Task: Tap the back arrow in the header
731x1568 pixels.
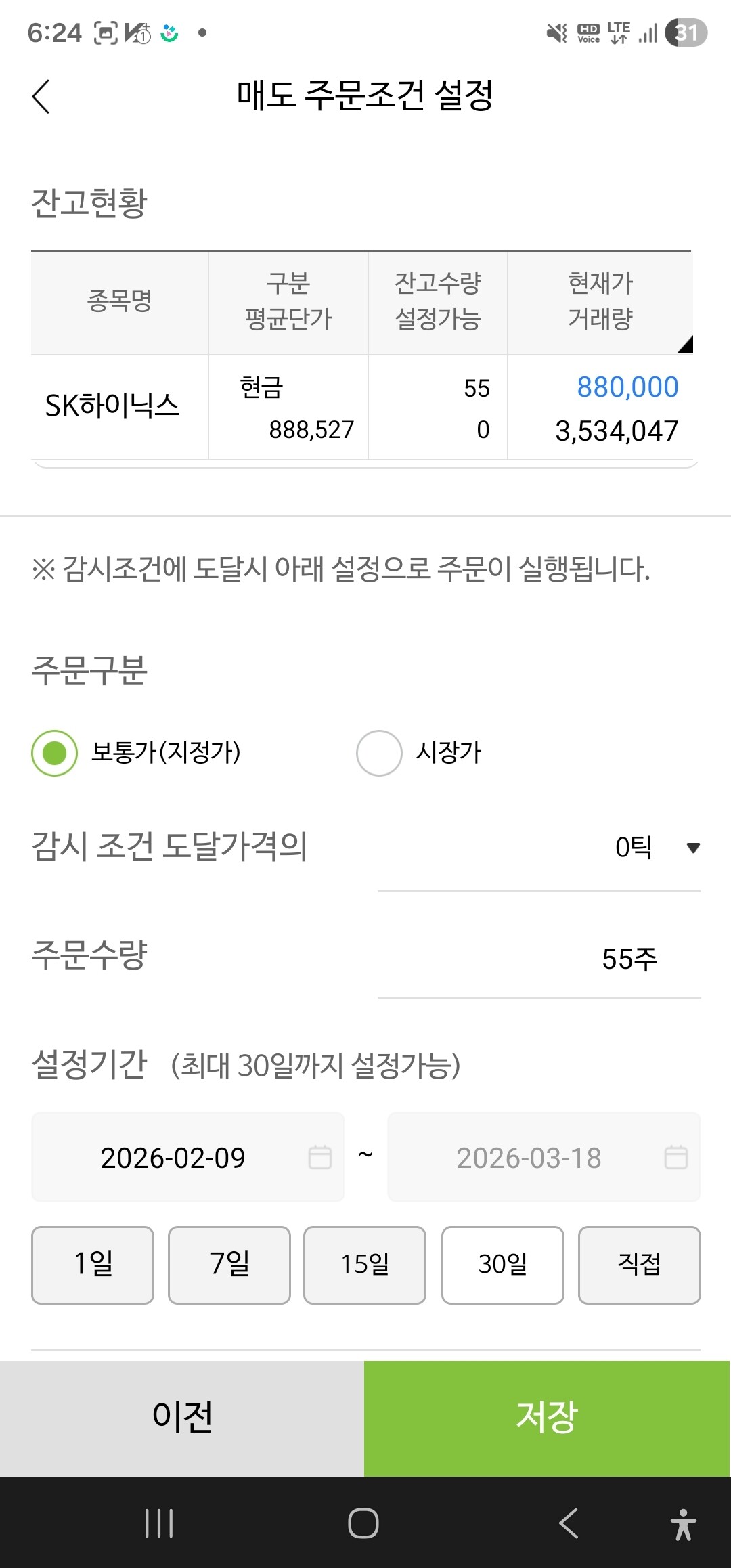Action: [41, 96]
